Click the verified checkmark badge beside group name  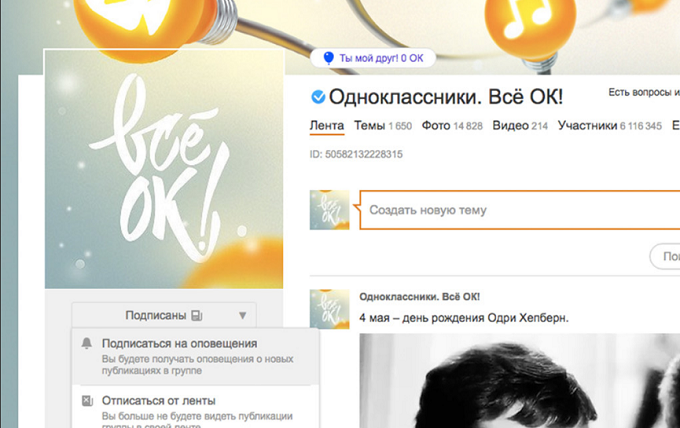coord(318,97)
